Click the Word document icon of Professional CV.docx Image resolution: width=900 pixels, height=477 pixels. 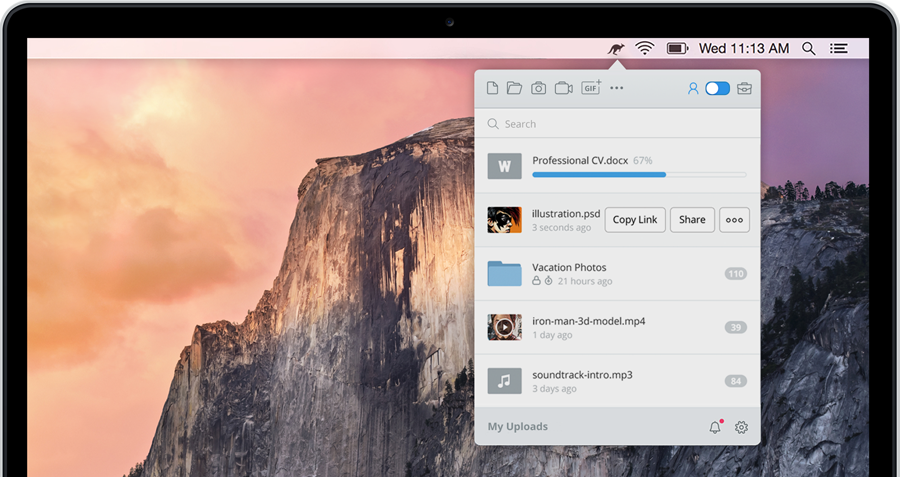point(505,166)
